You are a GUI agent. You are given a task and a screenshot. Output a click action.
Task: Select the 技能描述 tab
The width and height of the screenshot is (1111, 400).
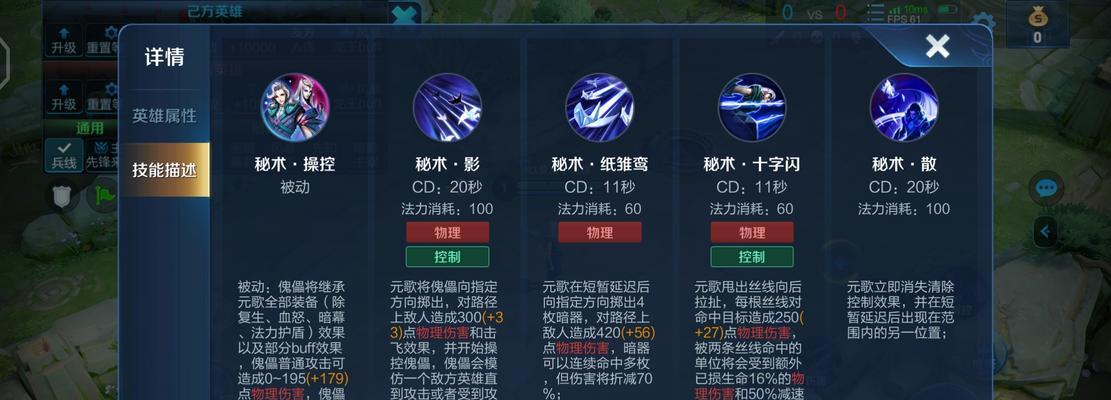[164, 170]
